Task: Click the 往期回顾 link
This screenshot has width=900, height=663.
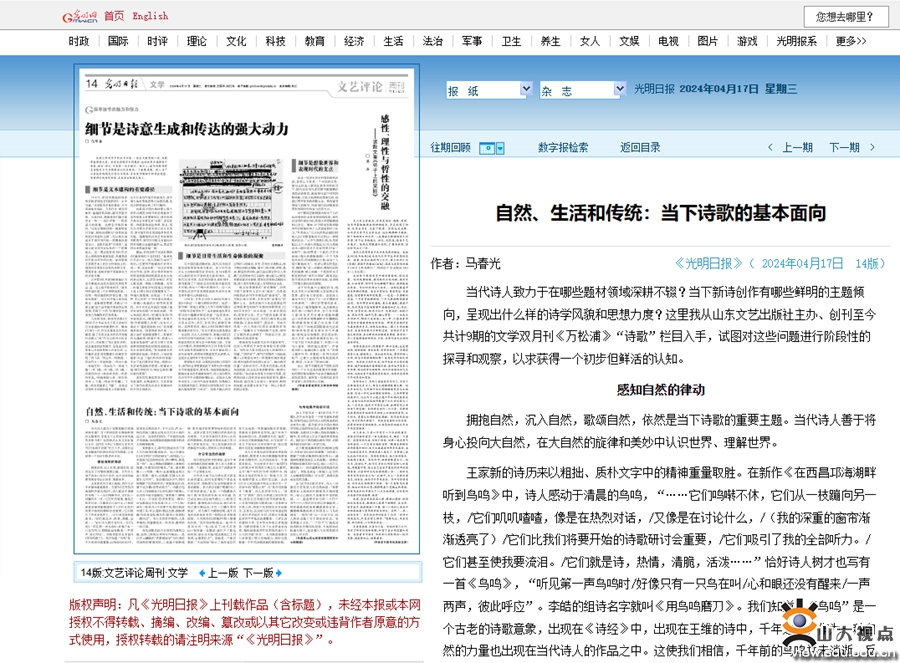Action: click(451, 148)
